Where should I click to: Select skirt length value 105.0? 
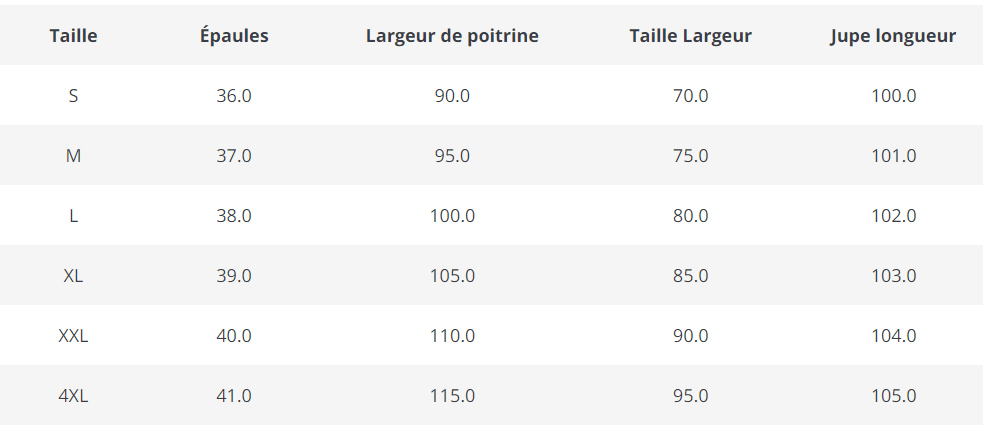(893, 396)
